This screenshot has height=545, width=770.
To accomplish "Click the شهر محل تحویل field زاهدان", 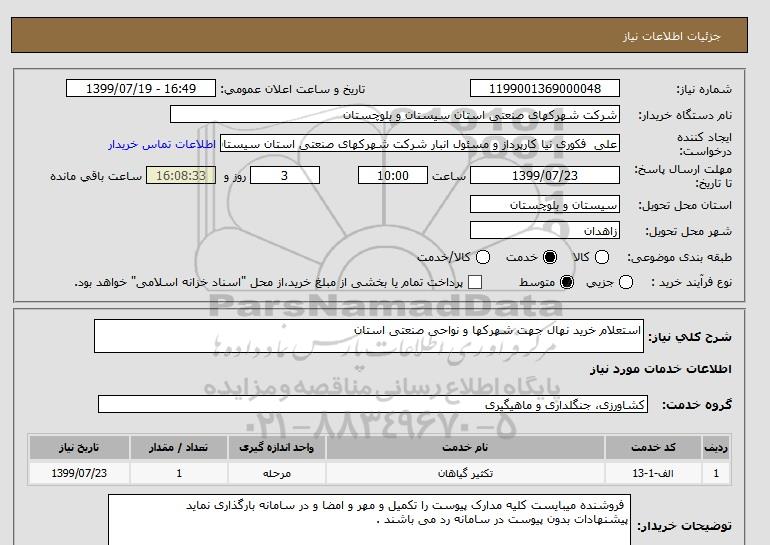I will click(x=545, y=231).
